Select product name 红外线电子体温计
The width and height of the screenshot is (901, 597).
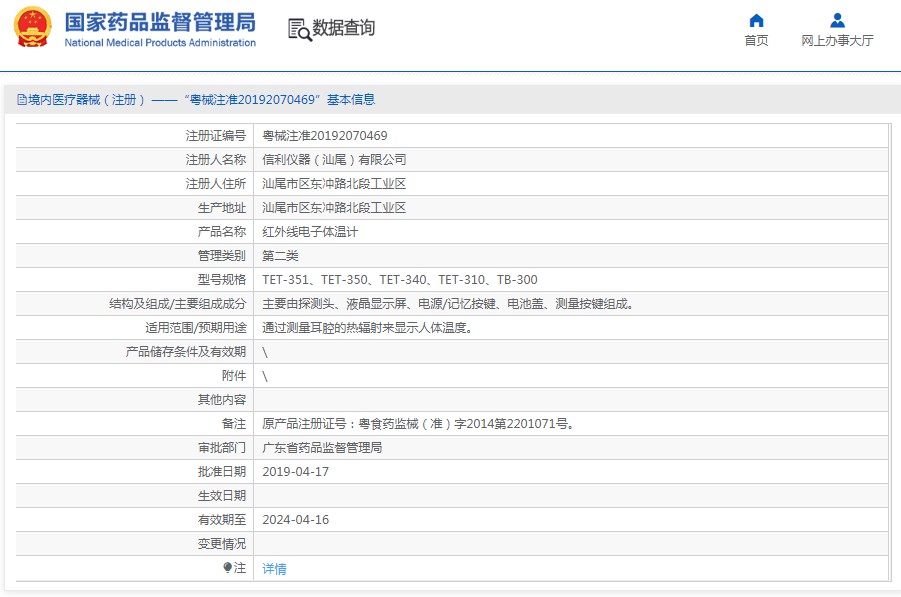(x=310, y=232)
